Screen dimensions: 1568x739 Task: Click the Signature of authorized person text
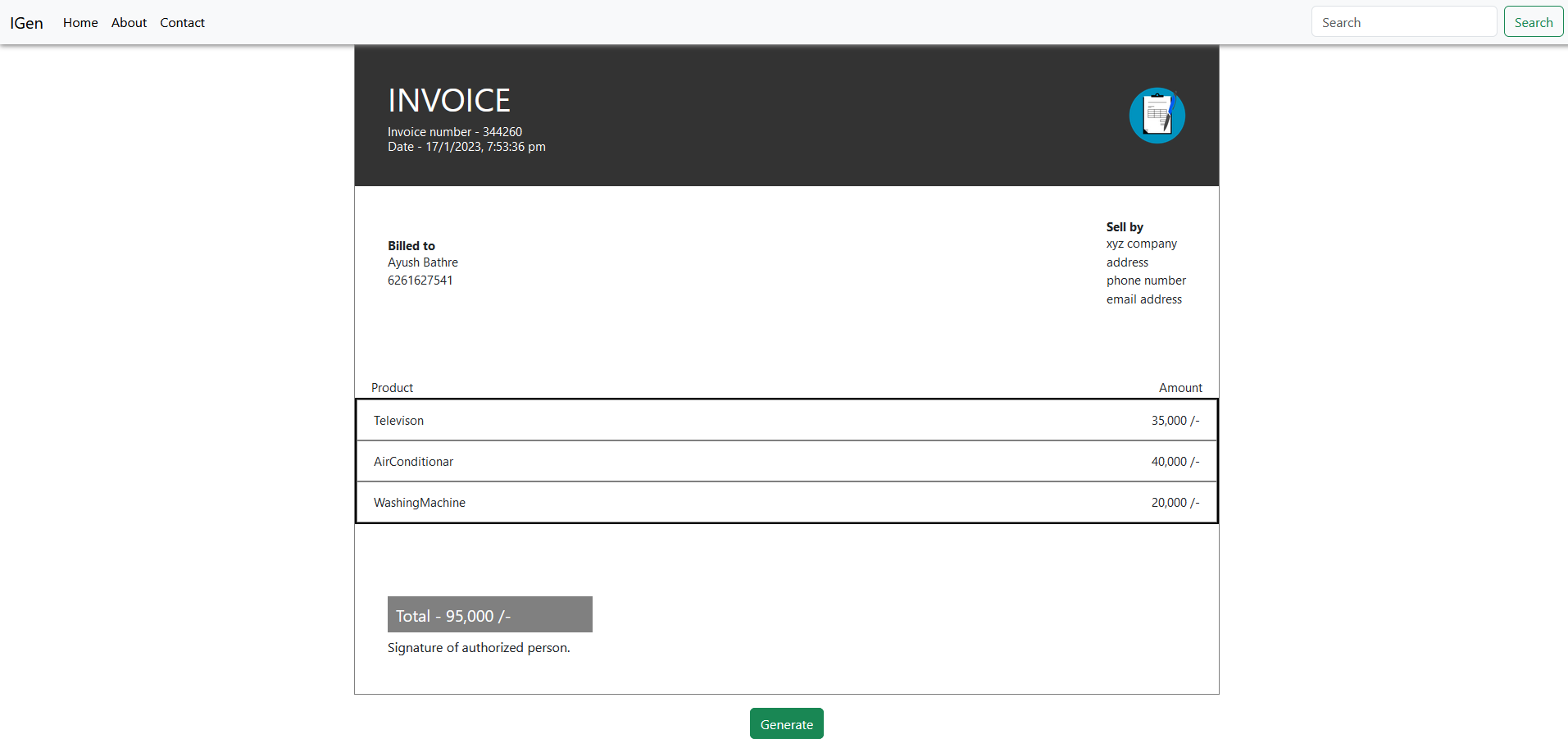tap(478, 647)
